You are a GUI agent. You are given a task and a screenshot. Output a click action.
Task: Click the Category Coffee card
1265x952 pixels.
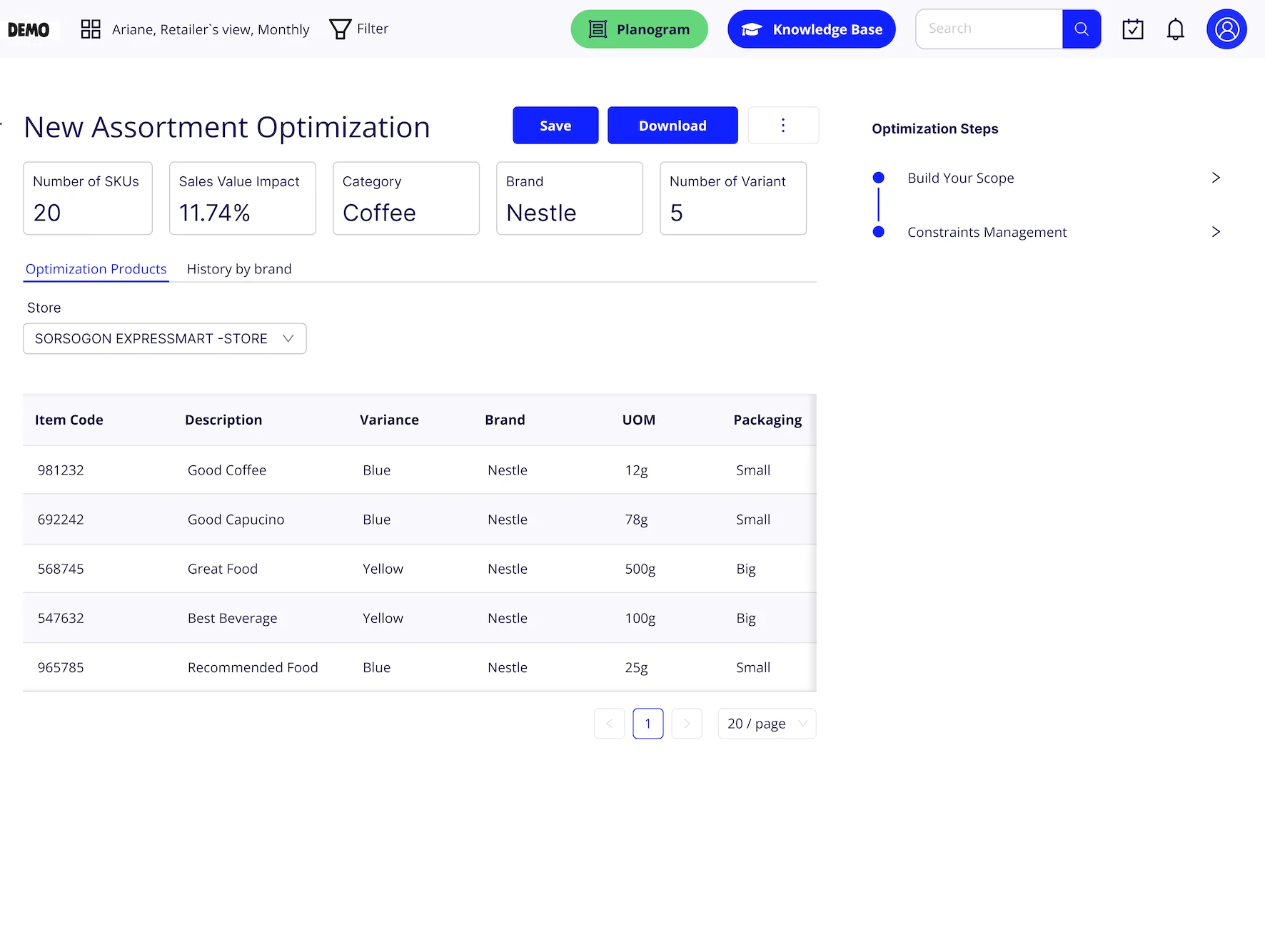pos(406,198)
